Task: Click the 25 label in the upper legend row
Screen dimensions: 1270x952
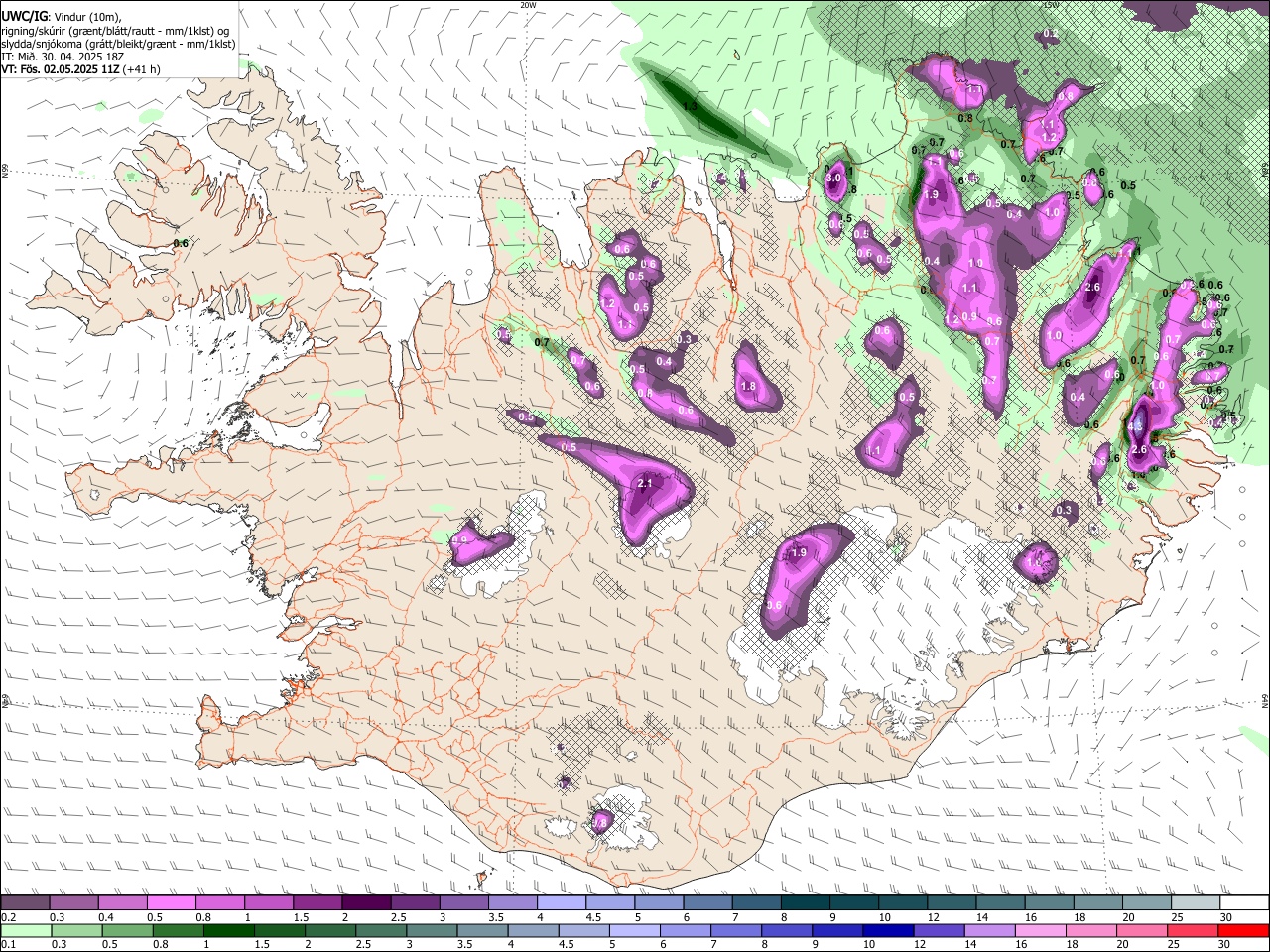Action: 1177,917
